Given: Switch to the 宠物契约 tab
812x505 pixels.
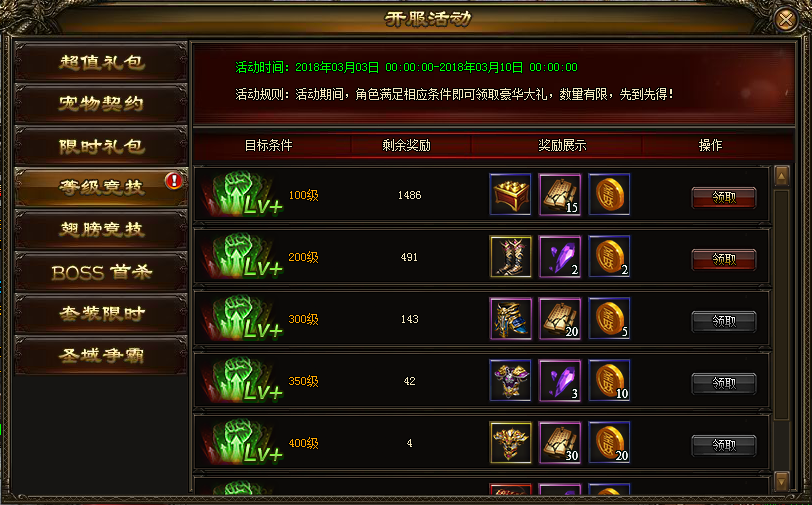Looking at the screenshot, I should coord(101,104).
